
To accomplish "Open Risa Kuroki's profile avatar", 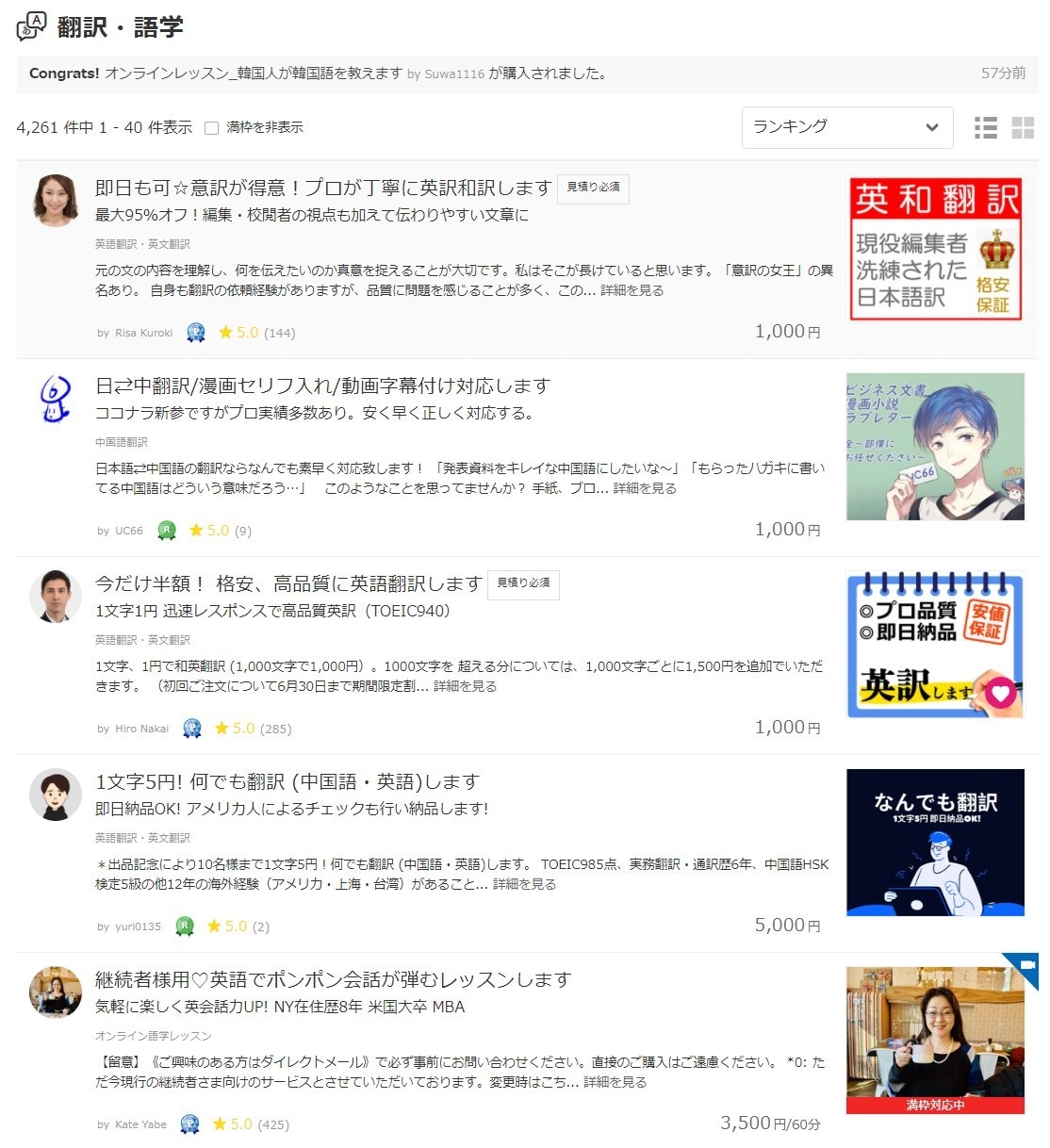I will [56, 200].
